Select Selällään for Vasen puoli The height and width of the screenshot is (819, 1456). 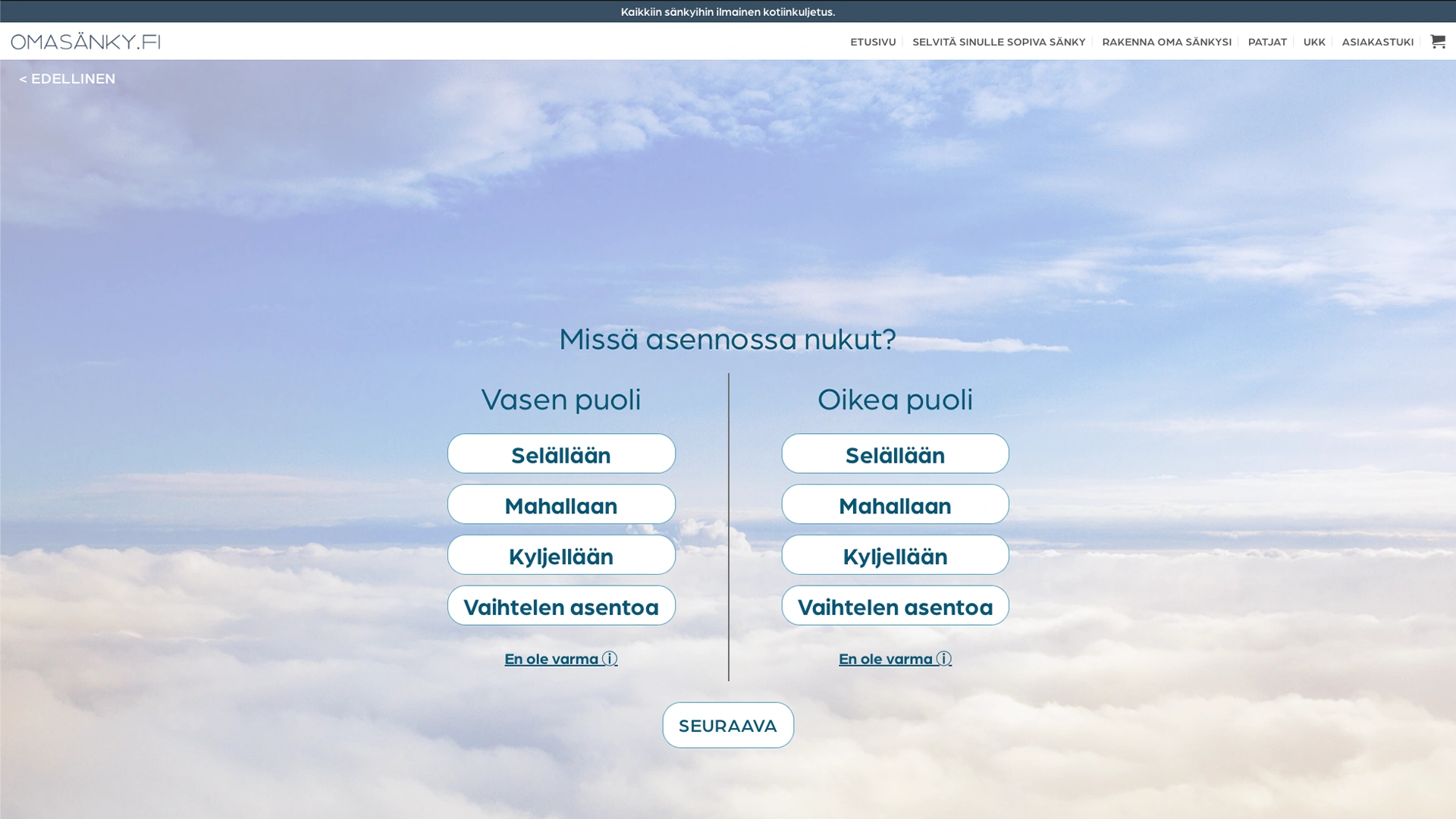coord(561,454)
